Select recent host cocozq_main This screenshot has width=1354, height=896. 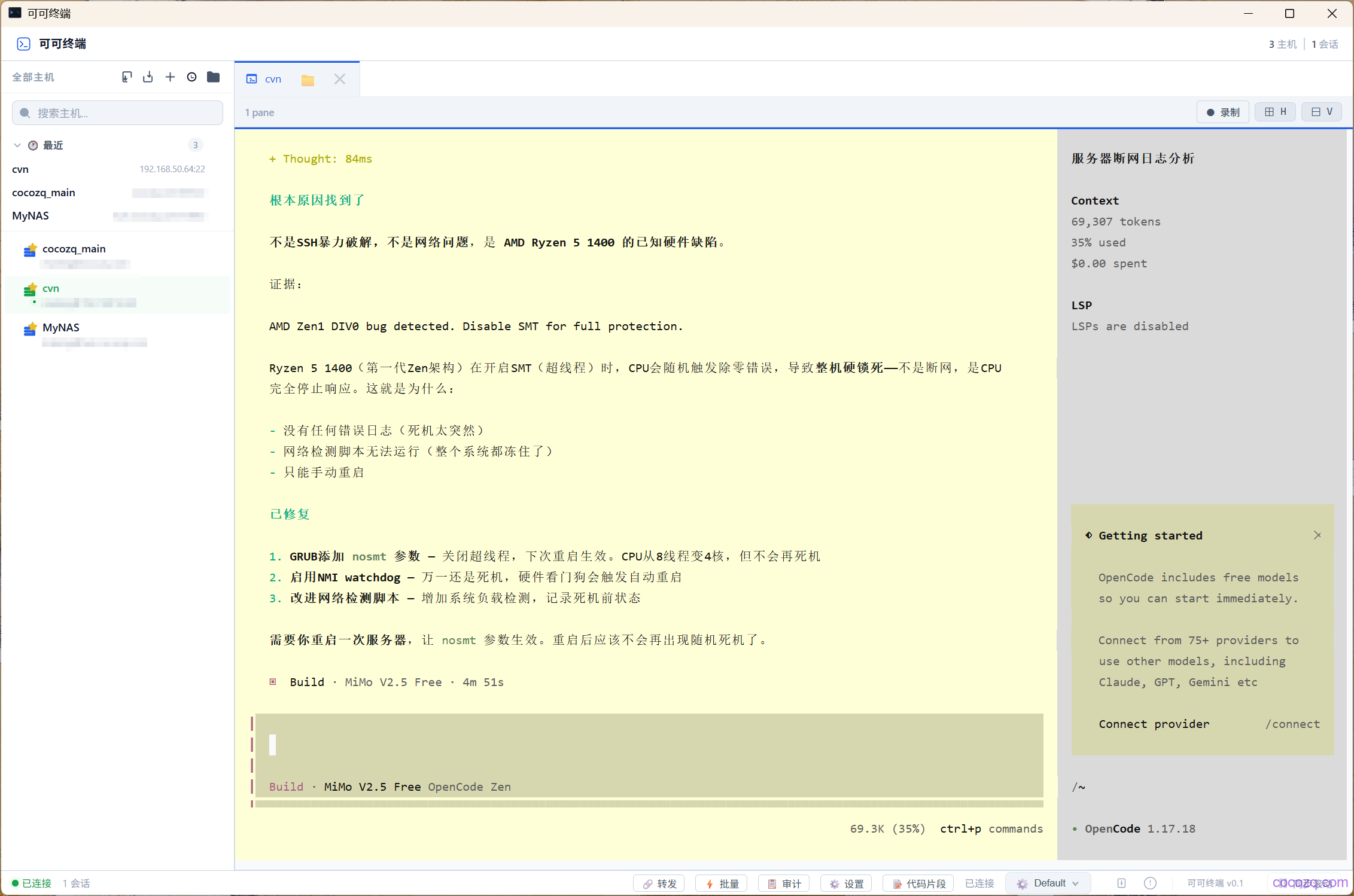click(108, 193)
